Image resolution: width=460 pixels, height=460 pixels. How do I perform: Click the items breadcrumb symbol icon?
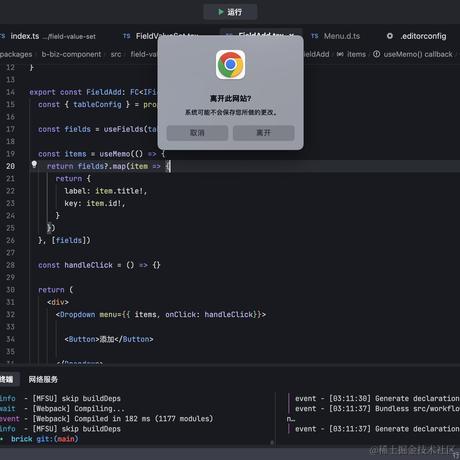[x=340, y=54]
